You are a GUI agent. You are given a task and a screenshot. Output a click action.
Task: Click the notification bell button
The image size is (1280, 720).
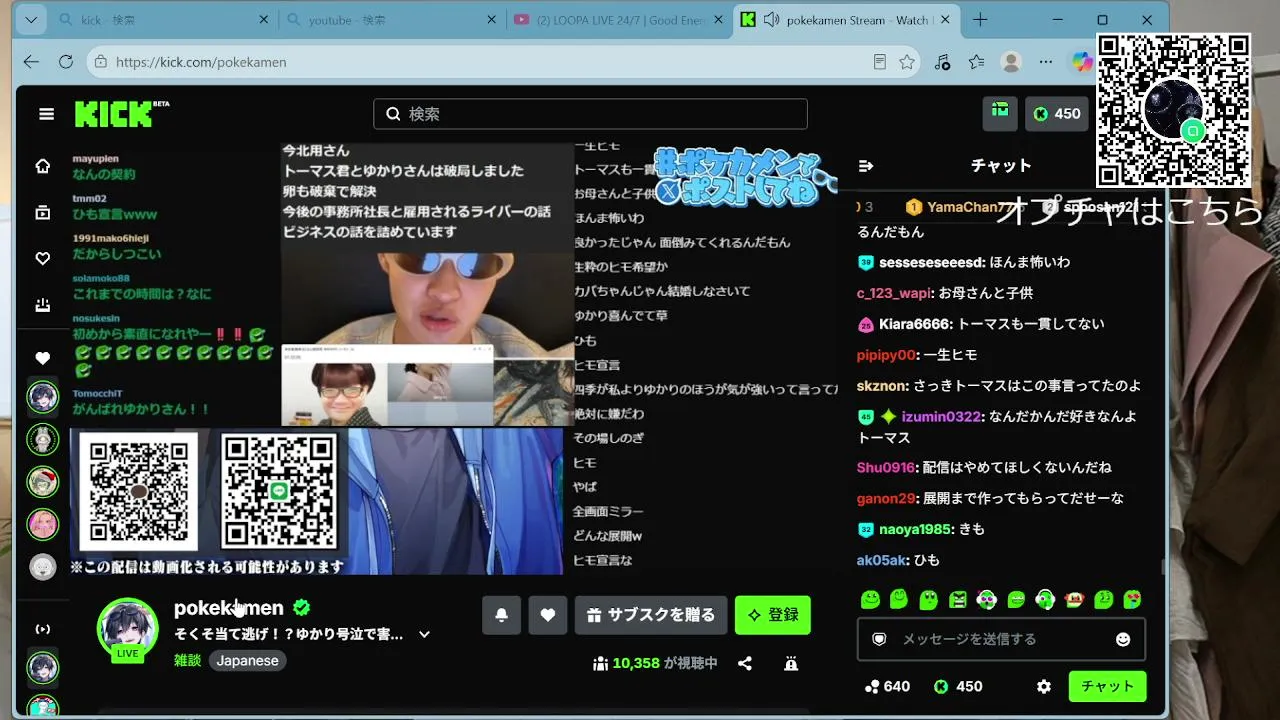[502, 615]
